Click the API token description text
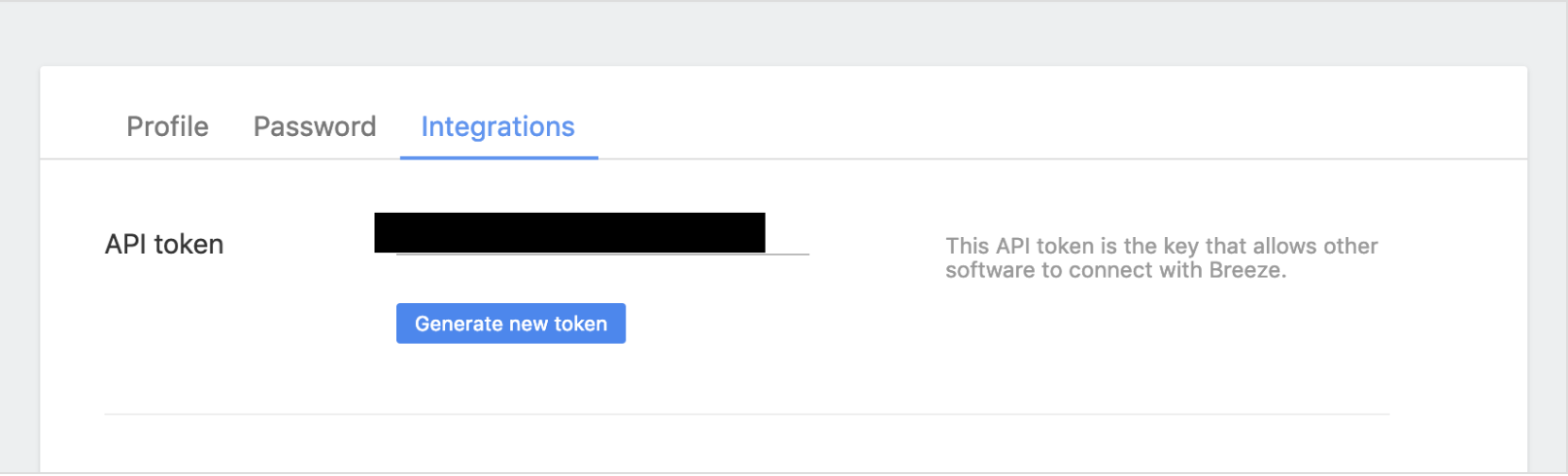This screenshot has height=476, width=1568. point(1161,258)
